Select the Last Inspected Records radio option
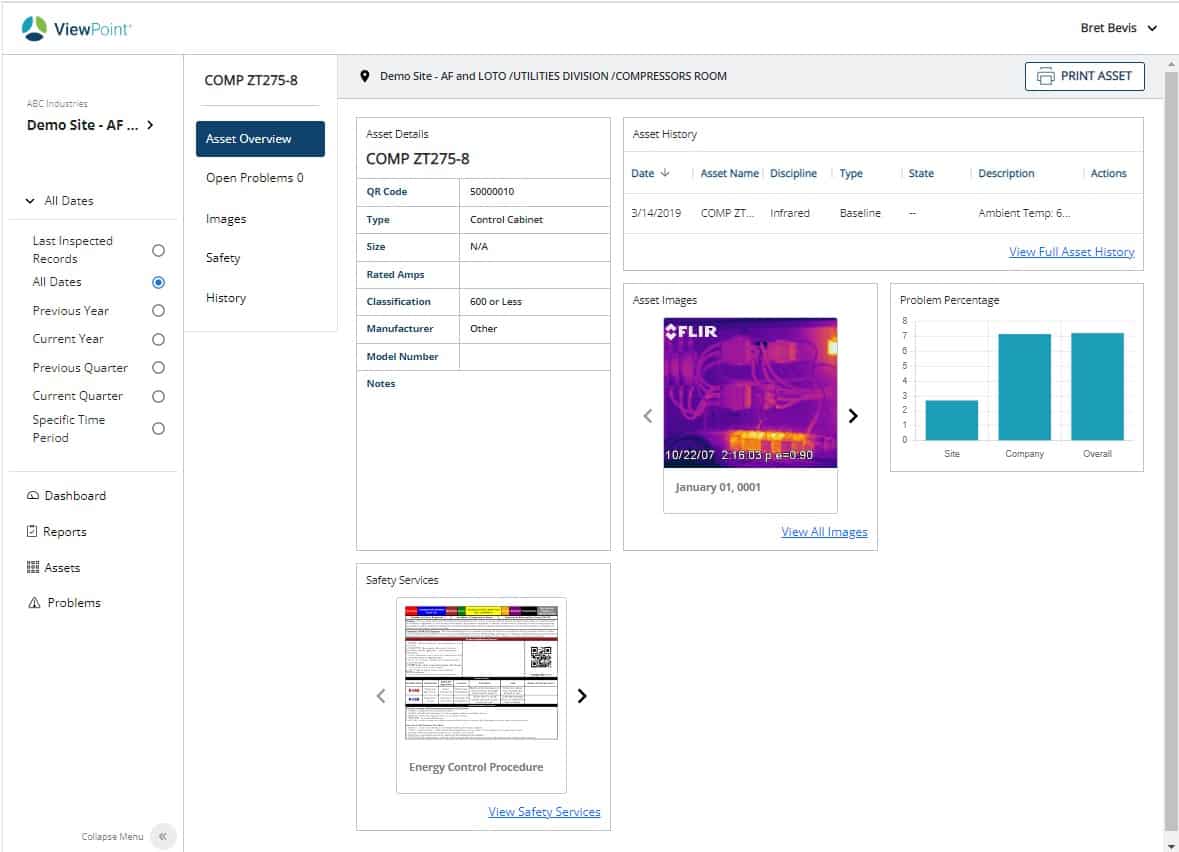The image size is (1179, 852). [x=158, y=250]
